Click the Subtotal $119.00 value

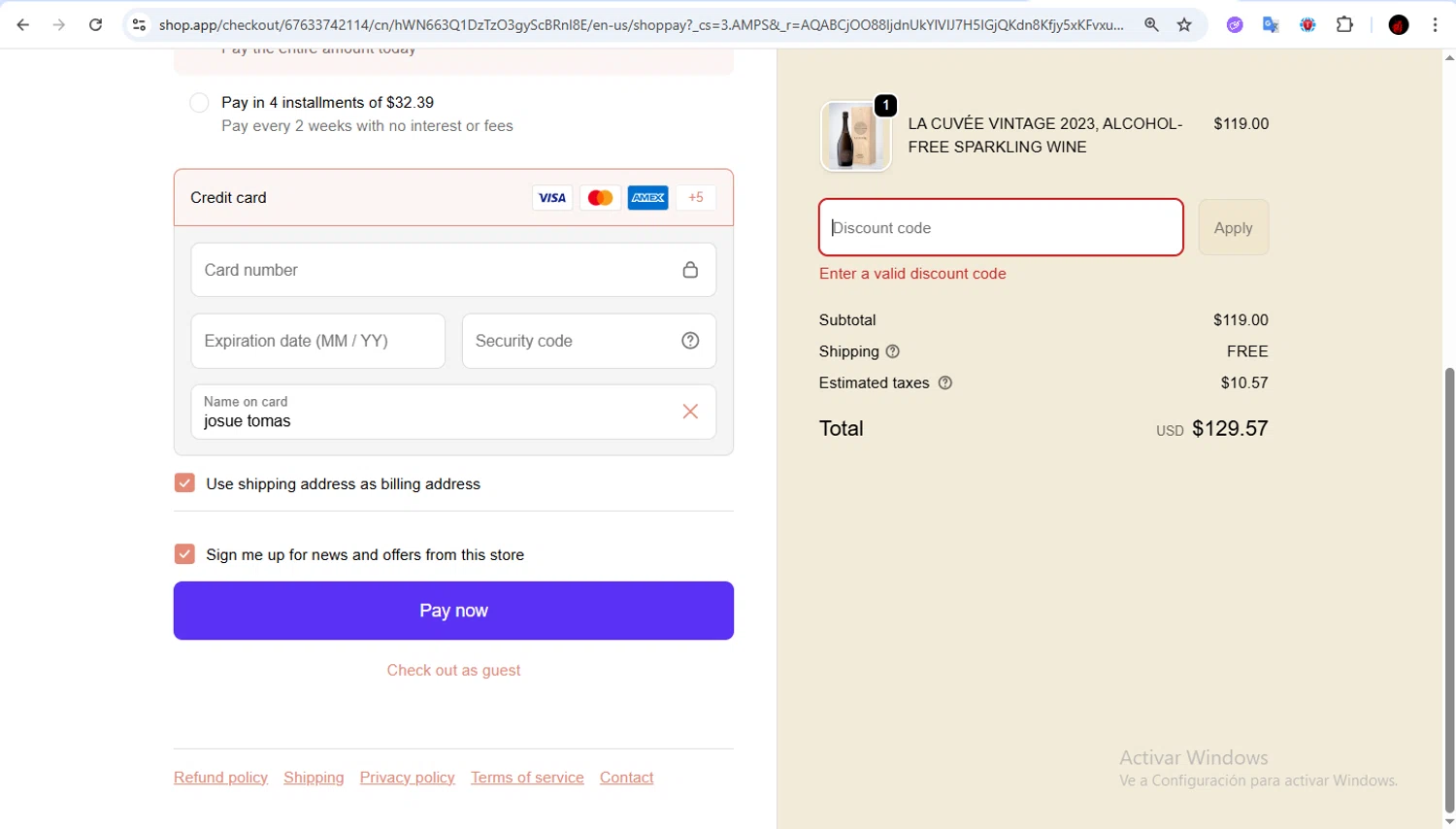click(x=1241, y=320)
